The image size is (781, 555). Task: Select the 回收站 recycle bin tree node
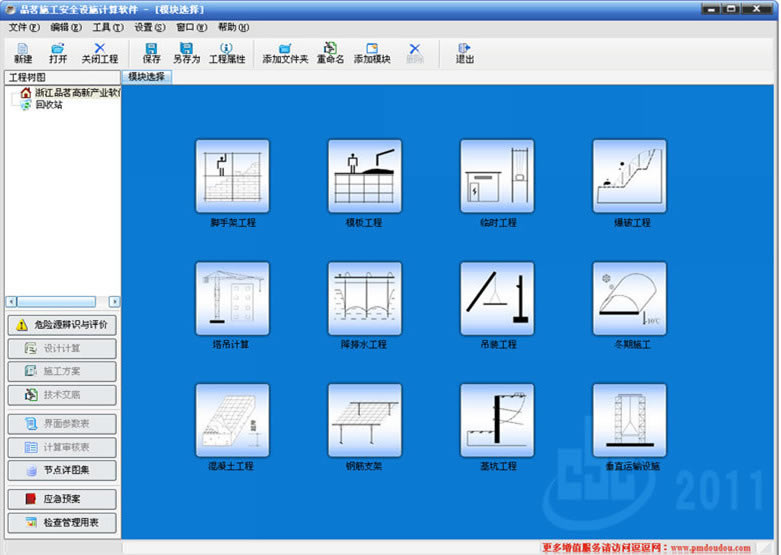[x=48, y=105]
